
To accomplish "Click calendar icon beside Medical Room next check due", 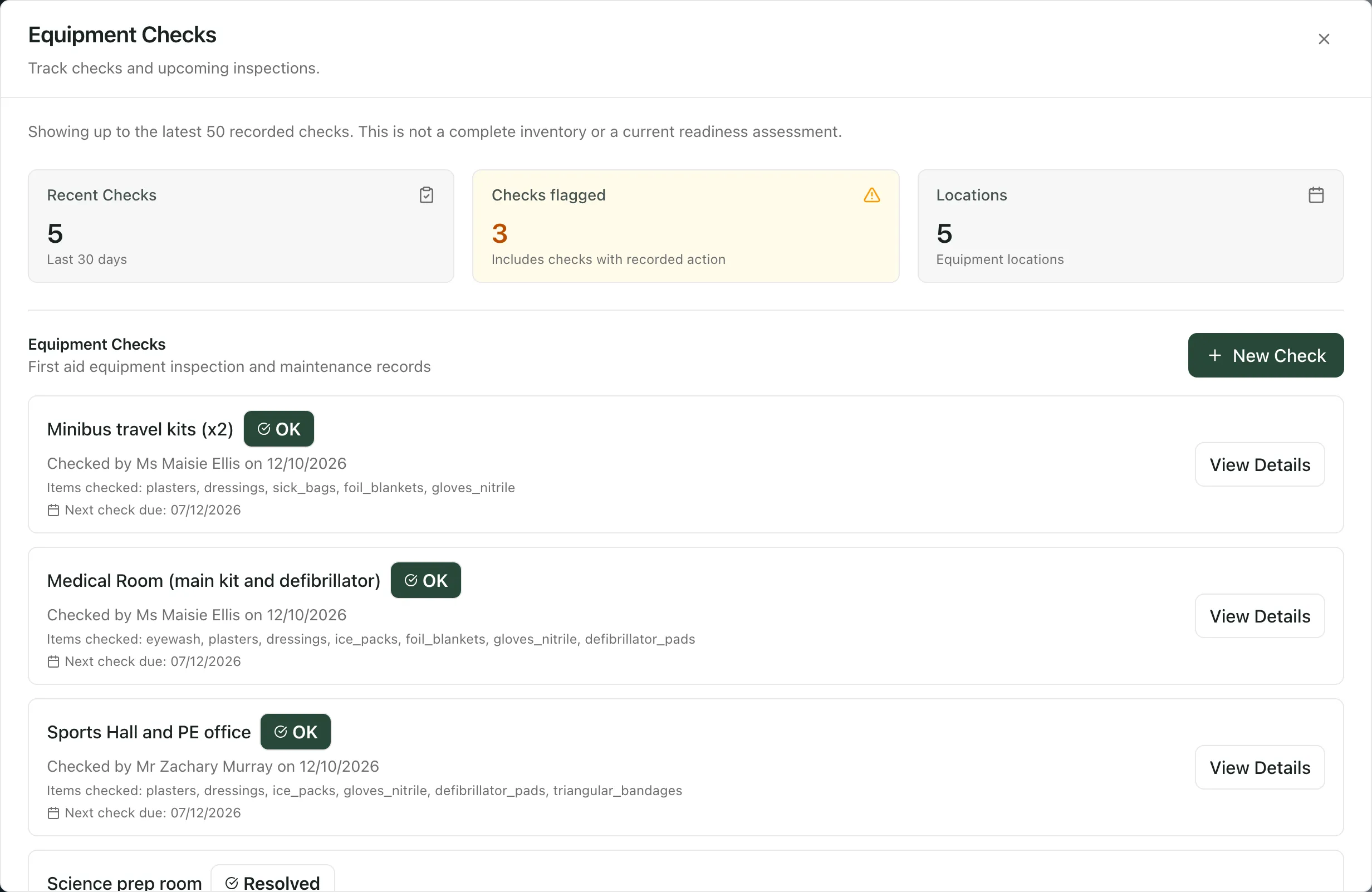I will click(53, 662).
